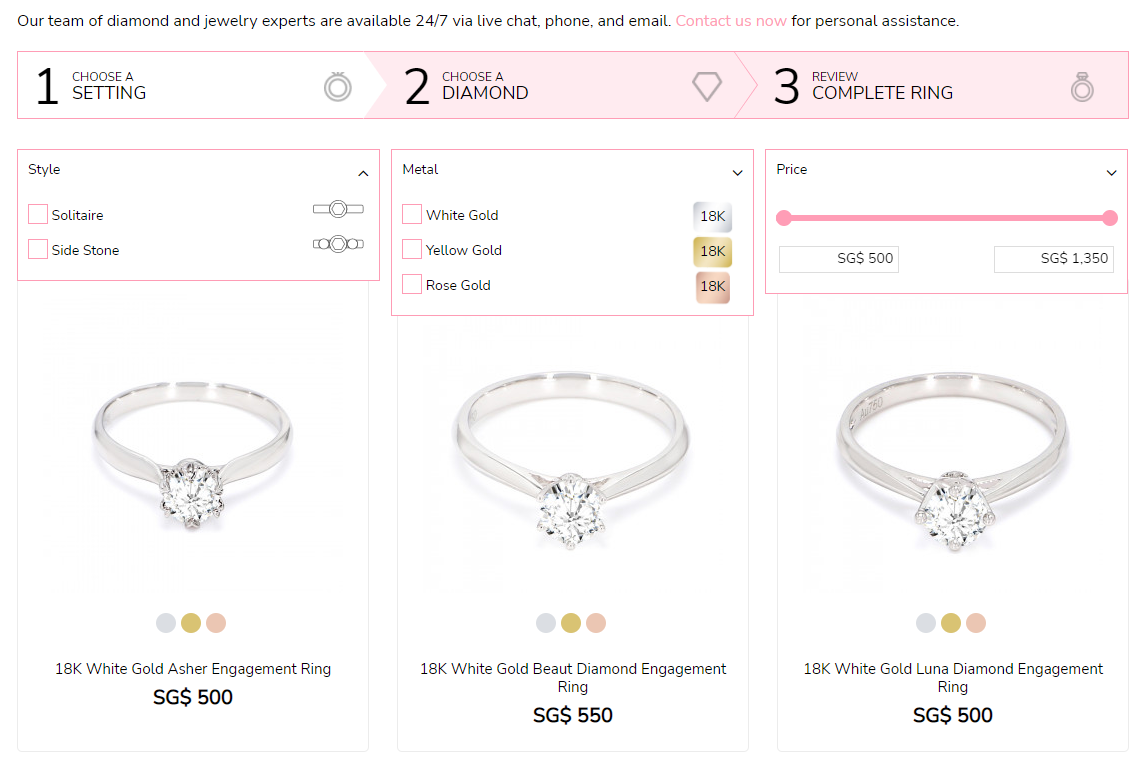Image resolution: width=1142 pixels, height=757 pixels.
Task: Tick the Side Stone checkbox
Action: 38,249
